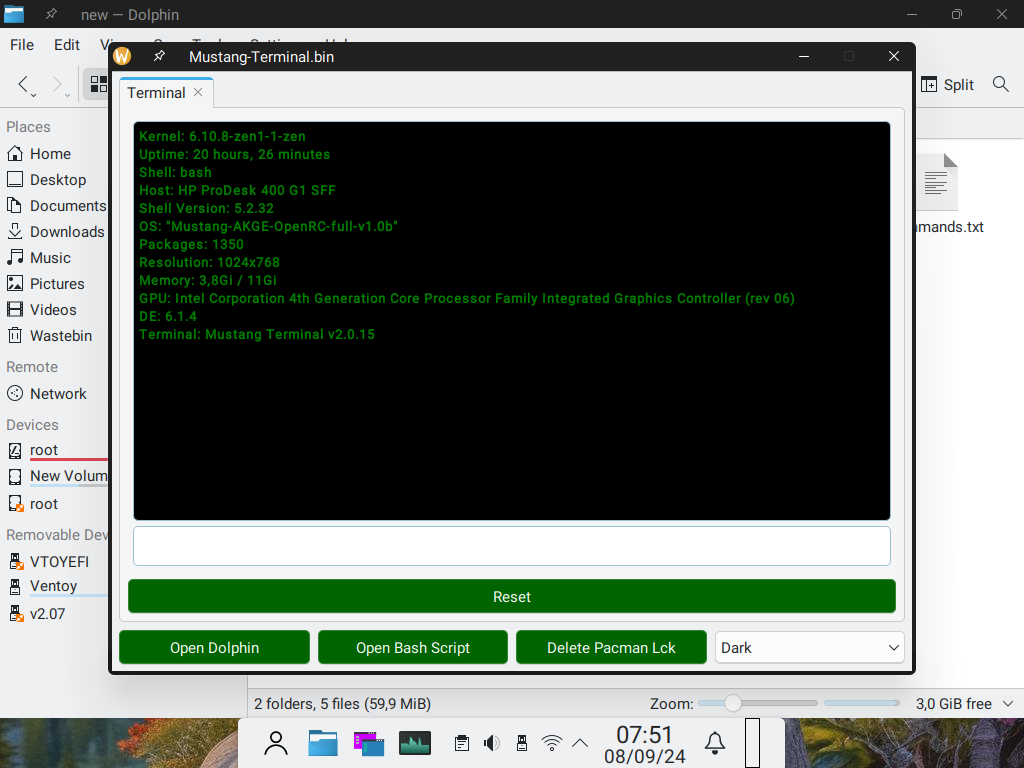Image resolution: width=1024 pixels, height=768 pixels.
Task: Pin the Dolphin window using pin icon
Action: [x=51, y=14]
